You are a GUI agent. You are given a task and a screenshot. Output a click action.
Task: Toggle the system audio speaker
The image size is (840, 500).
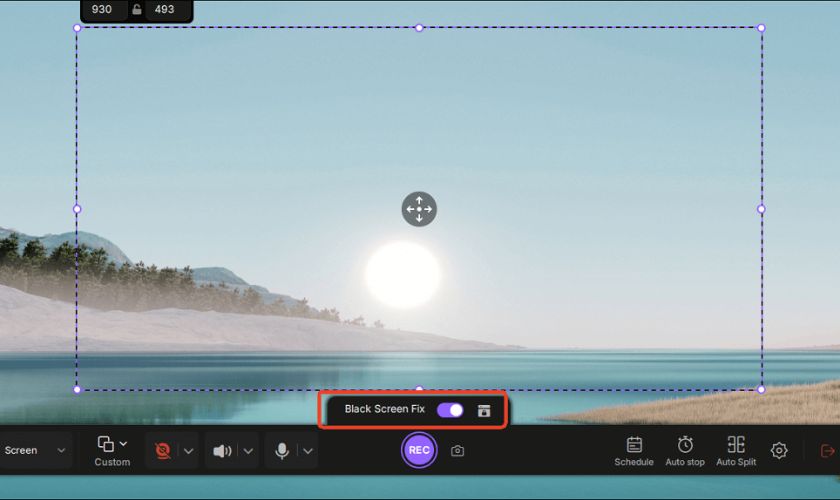tap(222, 451)
